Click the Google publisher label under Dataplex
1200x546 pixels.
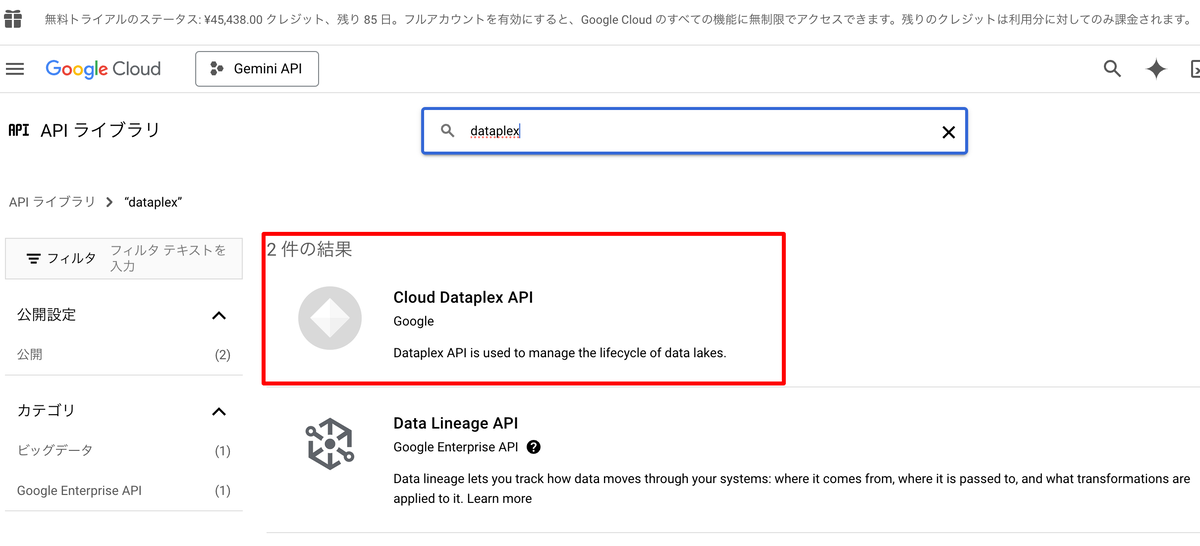(414, 321)
